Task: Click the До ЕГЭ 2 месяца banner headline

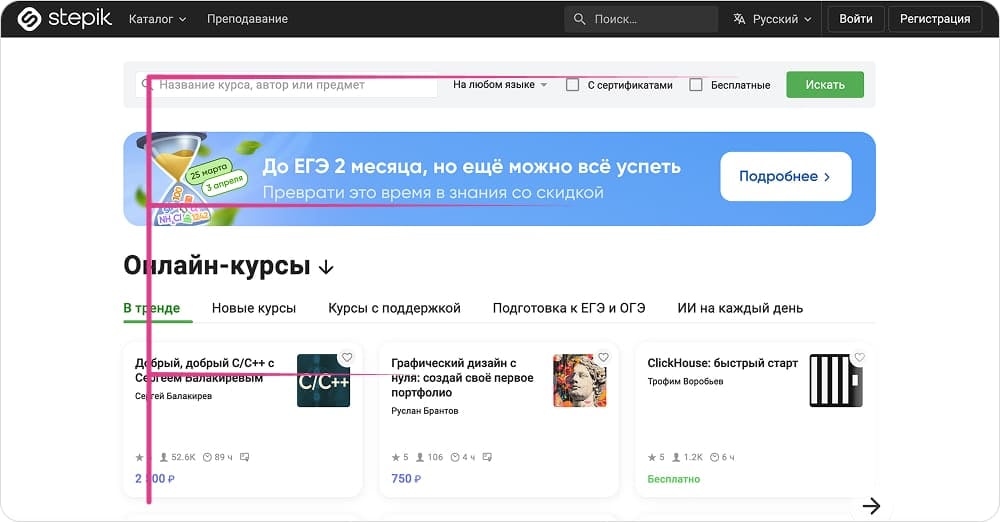Action: pos(471,167)
